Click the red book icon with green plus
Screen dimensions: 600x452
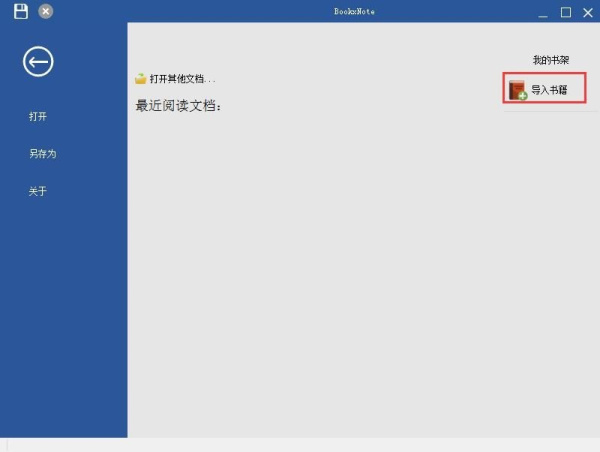pos(517,90)
